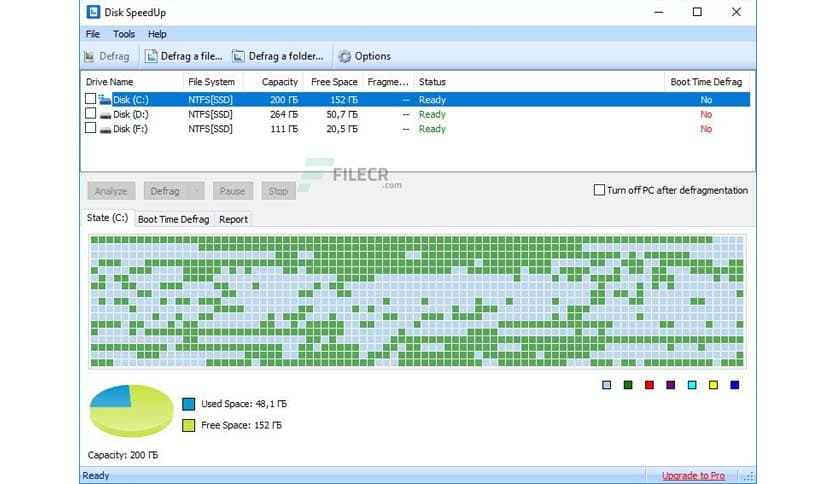Screen dimensions: 836x484
Task: Click the Options toolbar label
Action: 373,56
